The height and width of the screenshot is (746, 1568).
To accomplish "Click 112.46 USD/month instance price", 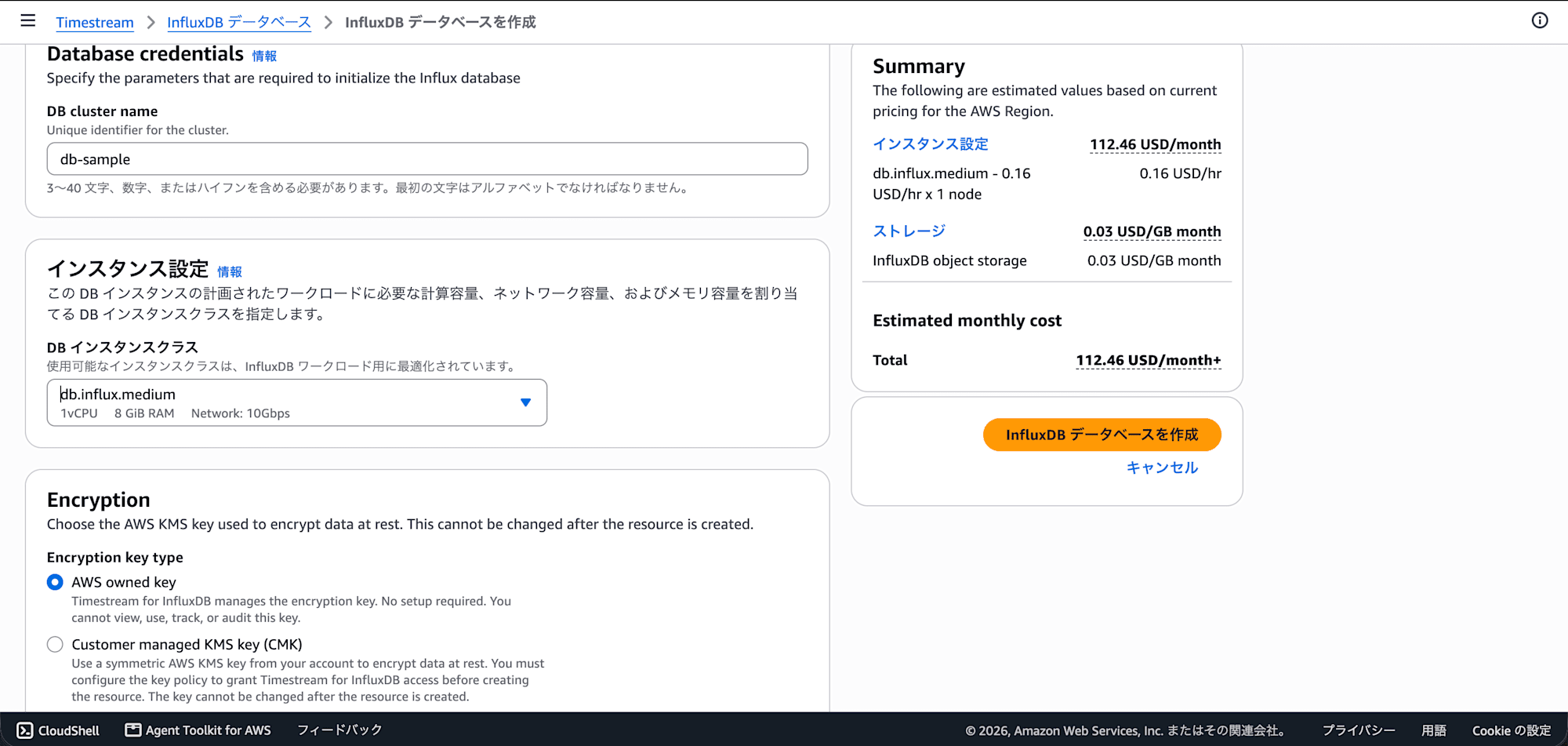I will click(x=1155, y=144).
